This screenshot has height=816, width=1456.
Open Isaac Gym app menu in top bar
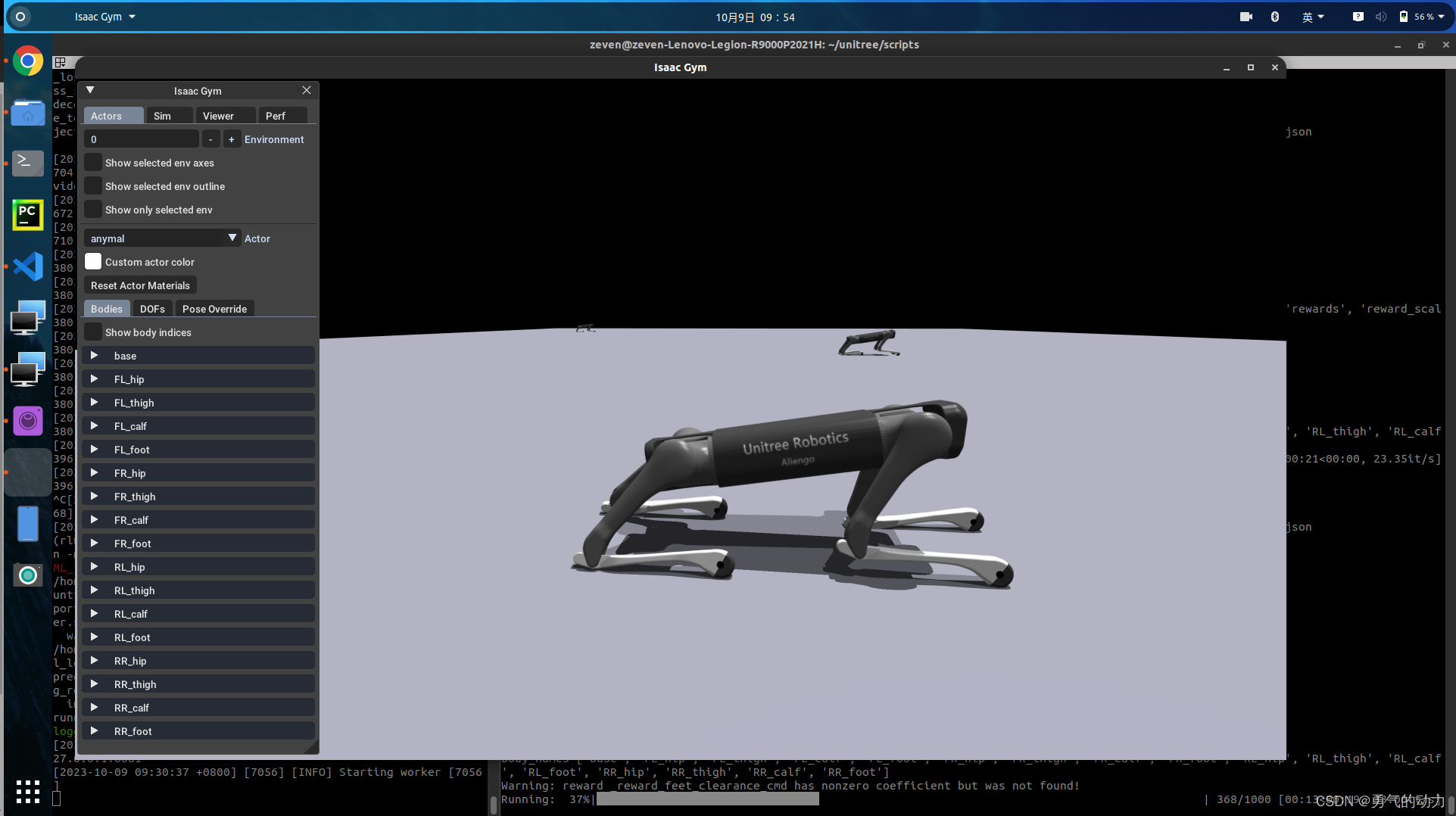point(104,17)
